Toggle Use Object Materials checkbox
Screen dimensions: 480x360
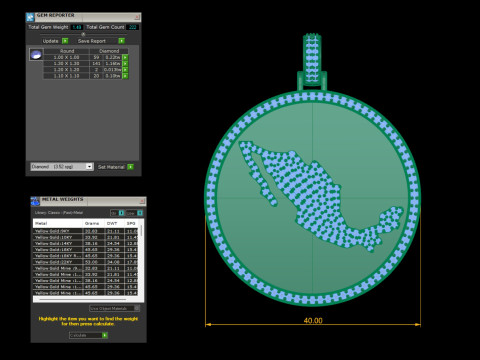click(137, 308)
